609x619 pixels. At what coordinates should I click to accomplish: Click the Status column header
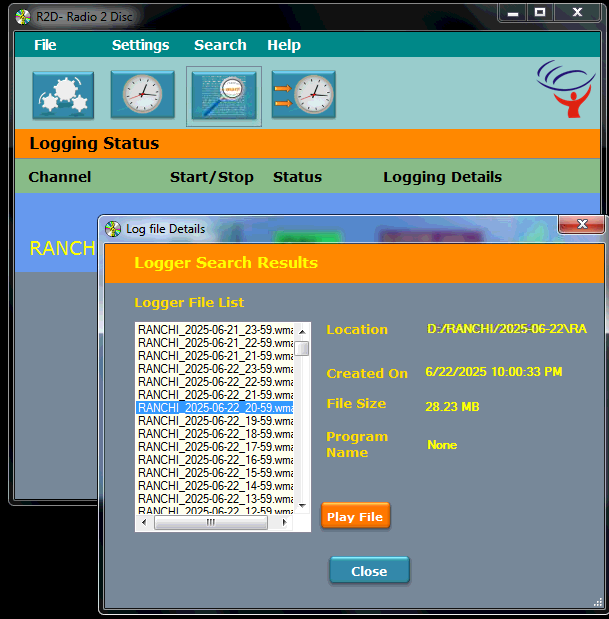click(297, 177)
